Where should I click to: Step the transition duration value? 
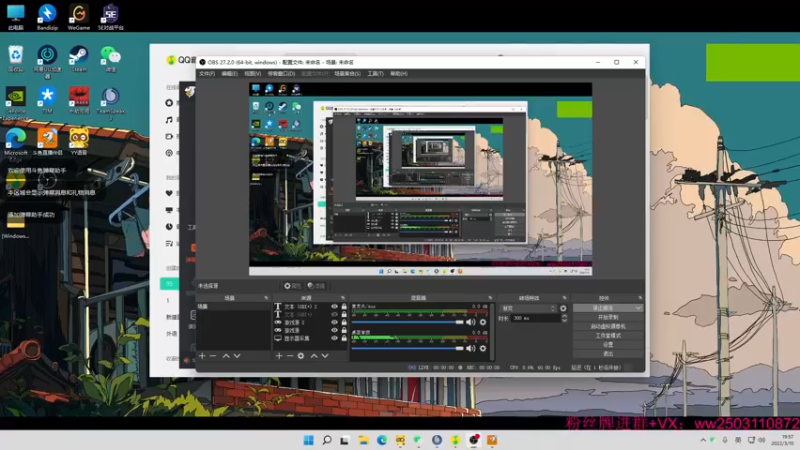564,318
